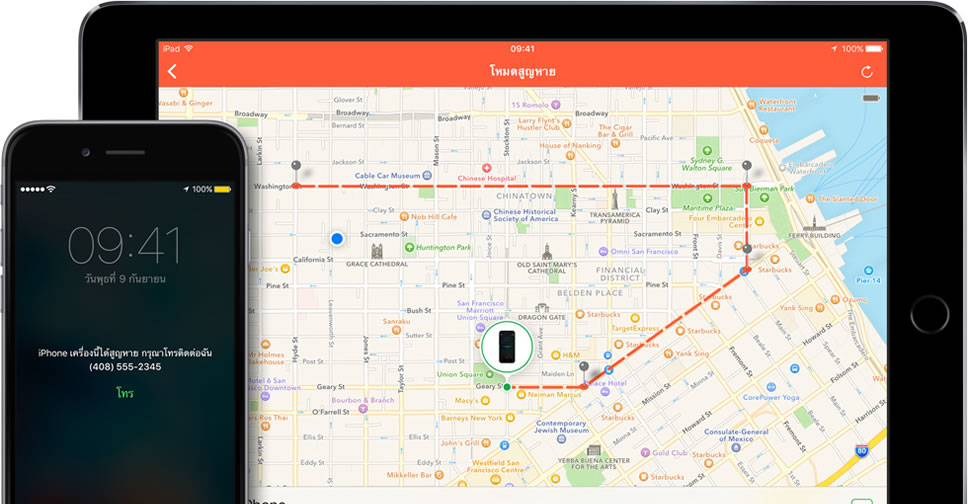Image resolution: width=968 pixels, height=504 pixels.
Task: Select Chinese Historical Society of America marker
Action: pos(486,215)
